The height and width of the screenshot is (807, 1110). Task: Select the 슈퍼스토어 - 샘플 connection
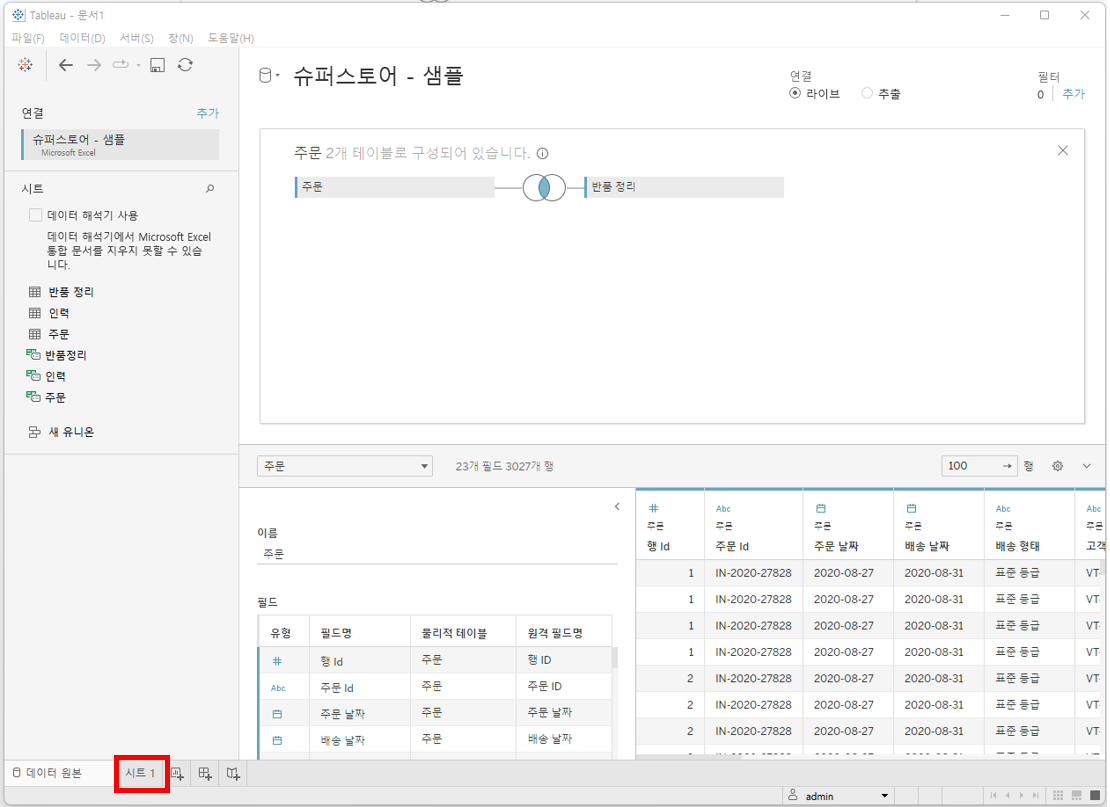click(x=120, y=144)
